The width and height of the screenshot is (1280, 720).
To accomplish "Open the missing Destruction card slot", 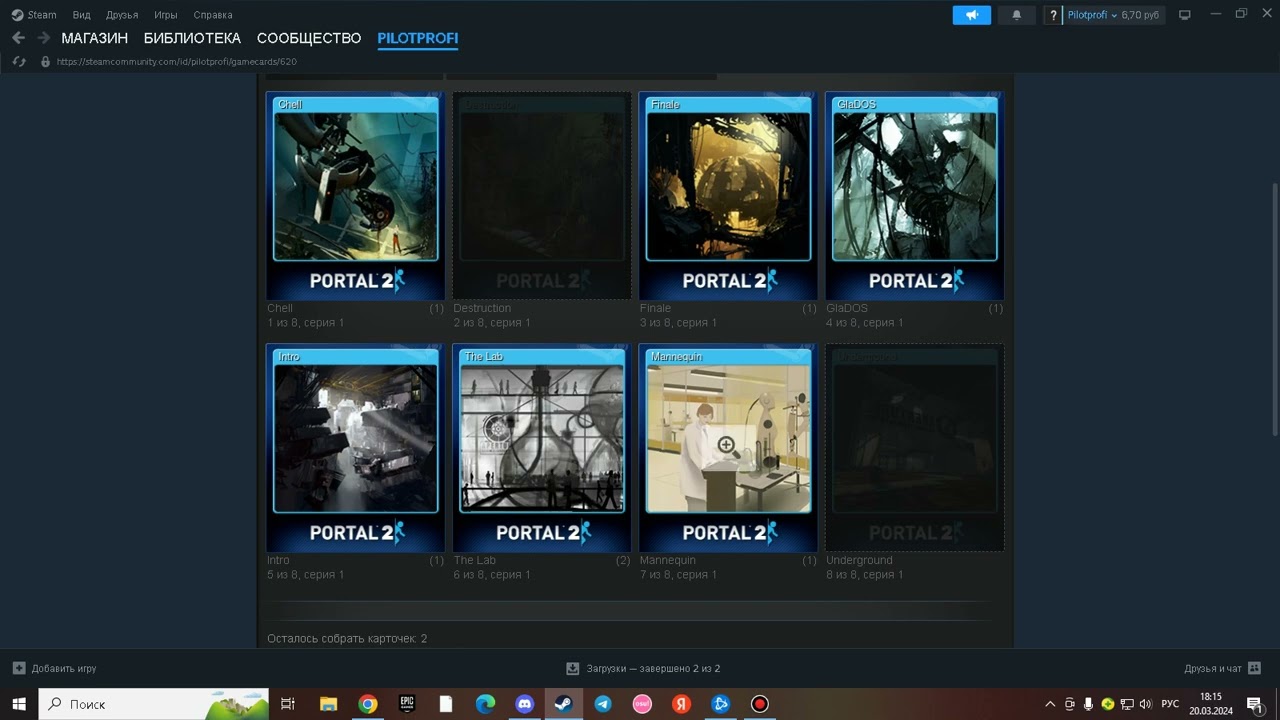I will [541, 196].
